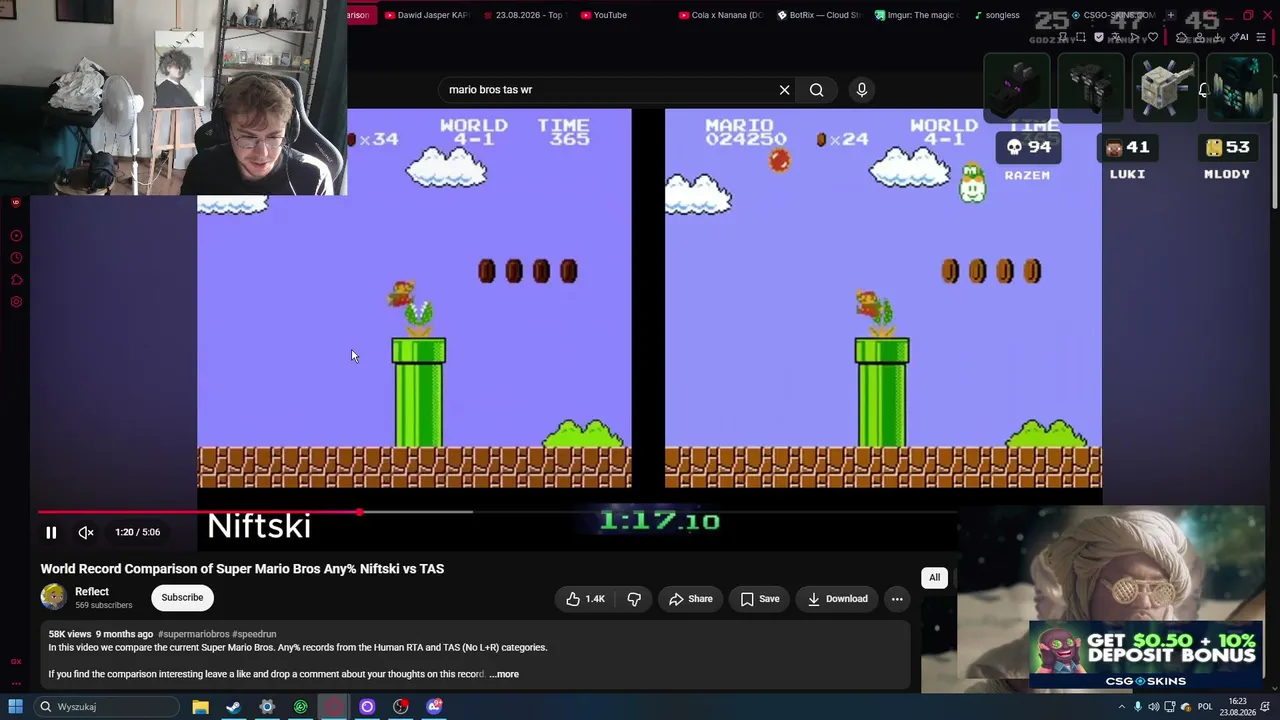Start voice search with the microphone icon
1280x720 pixels.
tap(862, 90)
